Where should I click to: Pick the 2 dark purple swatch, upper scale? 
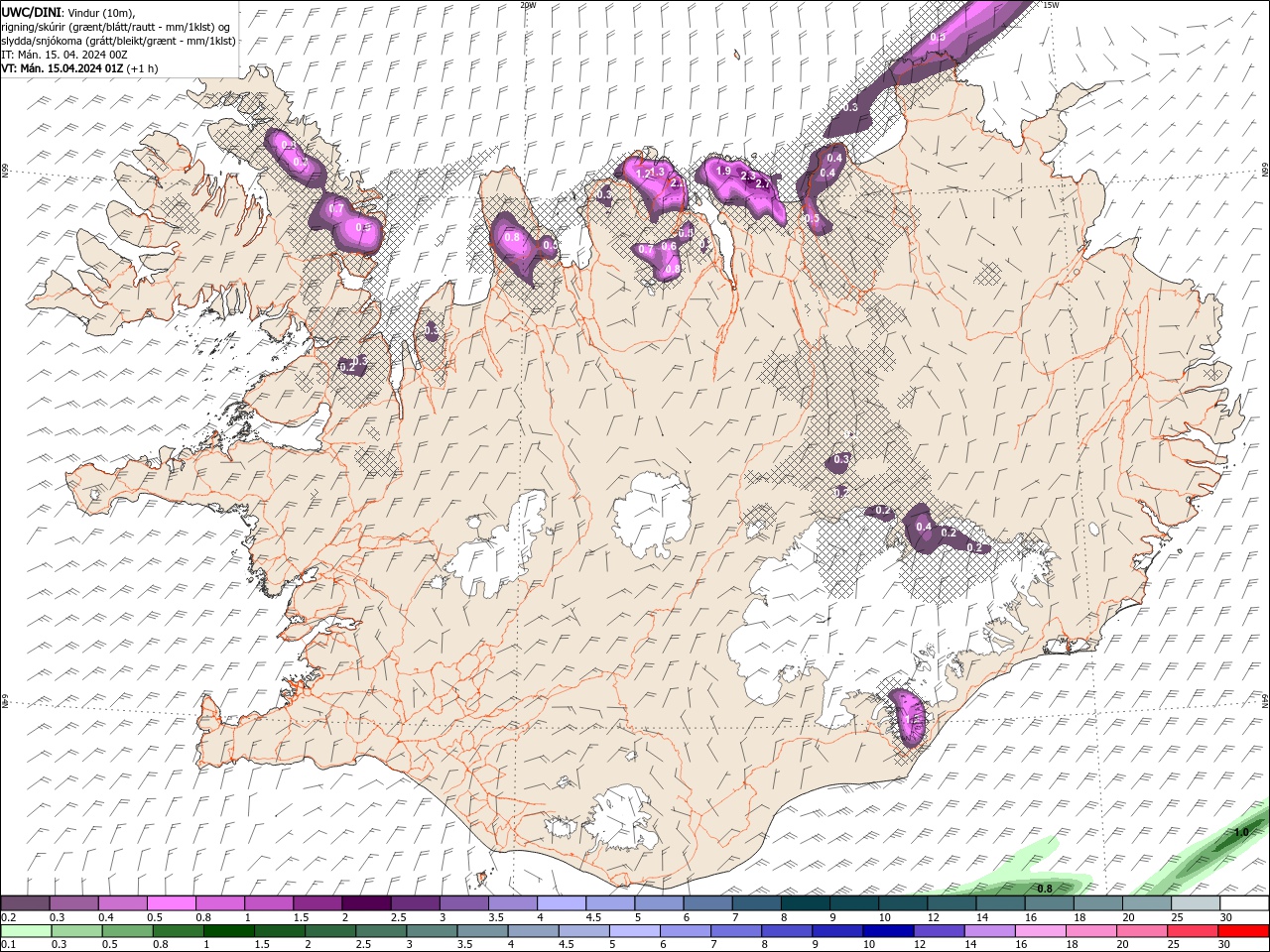pyautogui.click(x=365, y=903)
